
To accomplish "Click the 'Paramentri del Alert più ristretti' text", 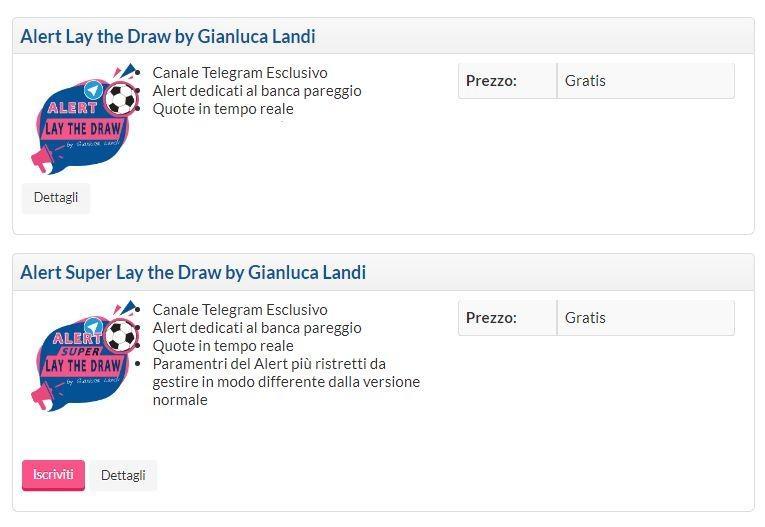I will tap(269, 363).
